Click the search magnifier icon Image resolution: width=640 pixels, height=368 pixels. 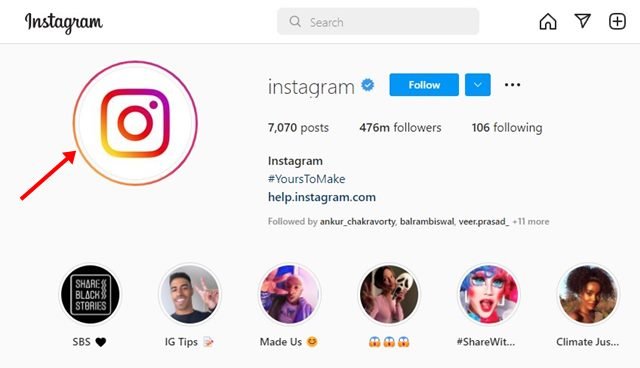click(x=295, y=22)
